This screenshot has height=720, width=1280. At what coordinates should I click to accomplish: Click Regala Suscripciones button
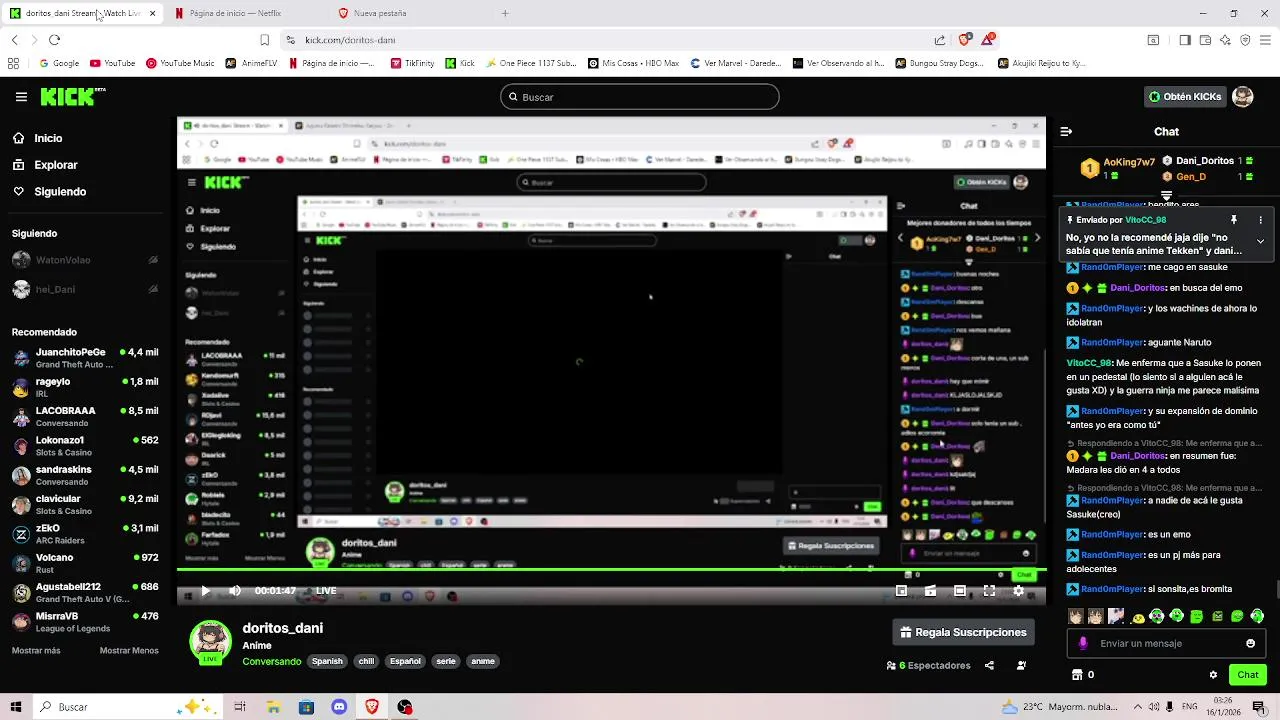[963, 632]
